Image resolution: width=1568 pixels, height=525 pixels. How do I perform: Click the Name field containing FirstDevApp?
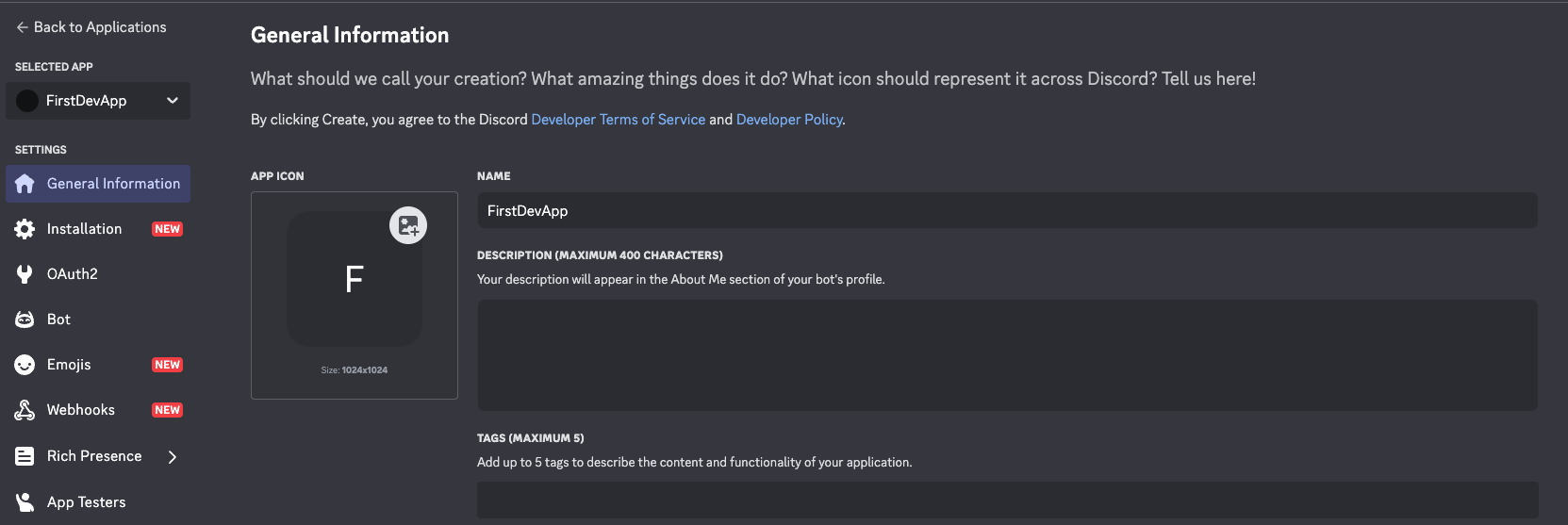tap(1006, 211)
